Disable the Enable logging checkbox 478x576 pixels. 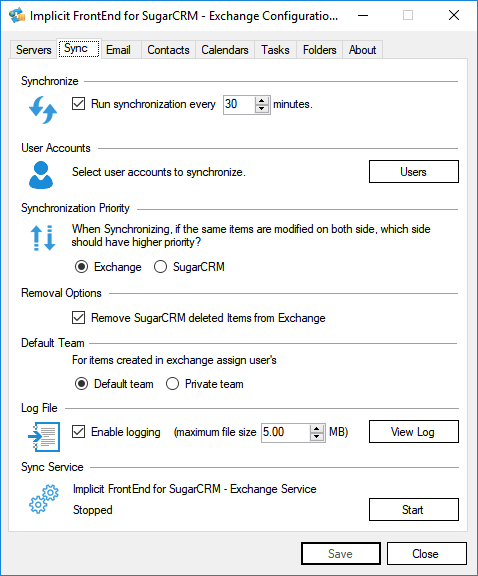point(78,432)
